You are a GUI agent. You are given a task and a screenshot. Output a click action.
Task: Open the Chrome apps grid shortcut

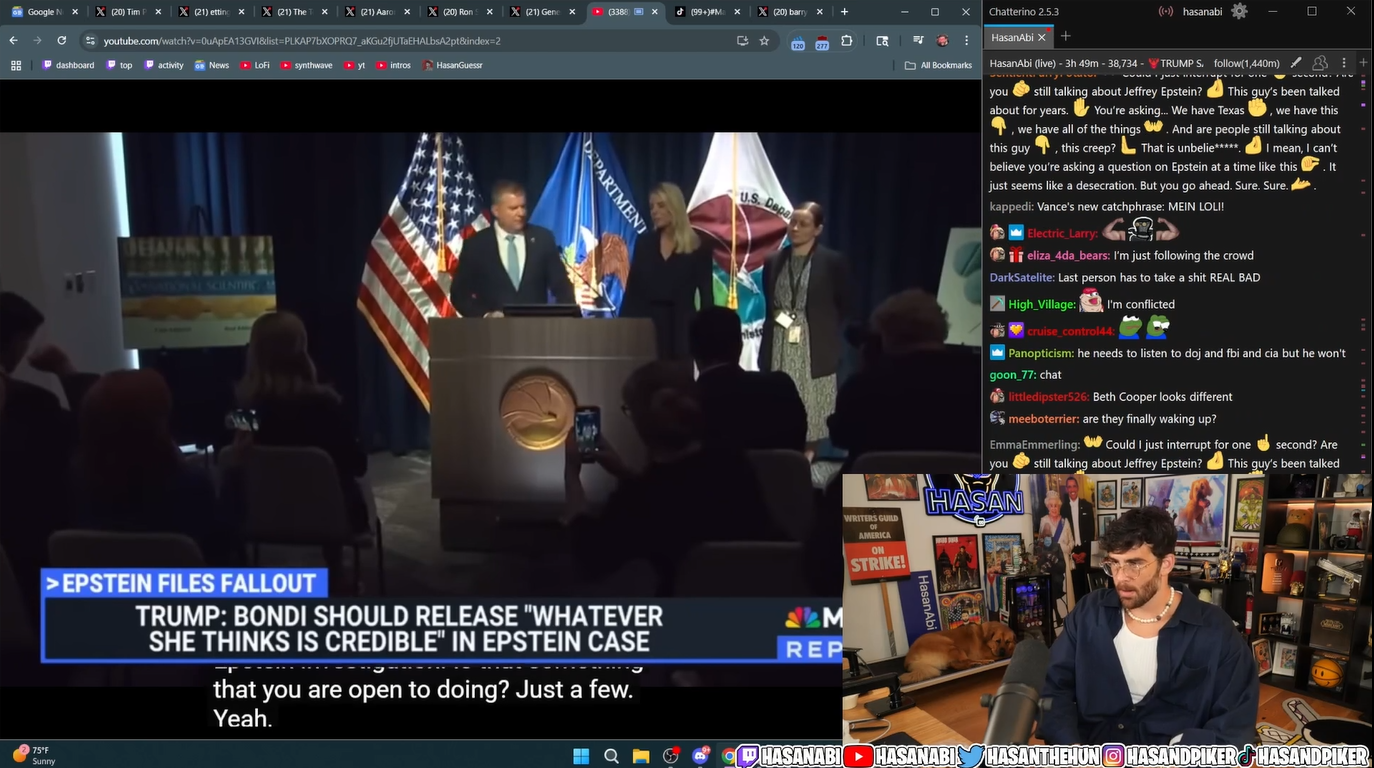[x=16, y=65]
